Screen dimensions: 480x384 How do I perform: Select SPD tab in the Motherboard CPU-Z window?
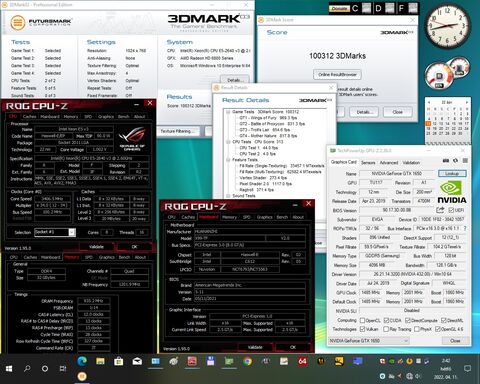[246, 217]
